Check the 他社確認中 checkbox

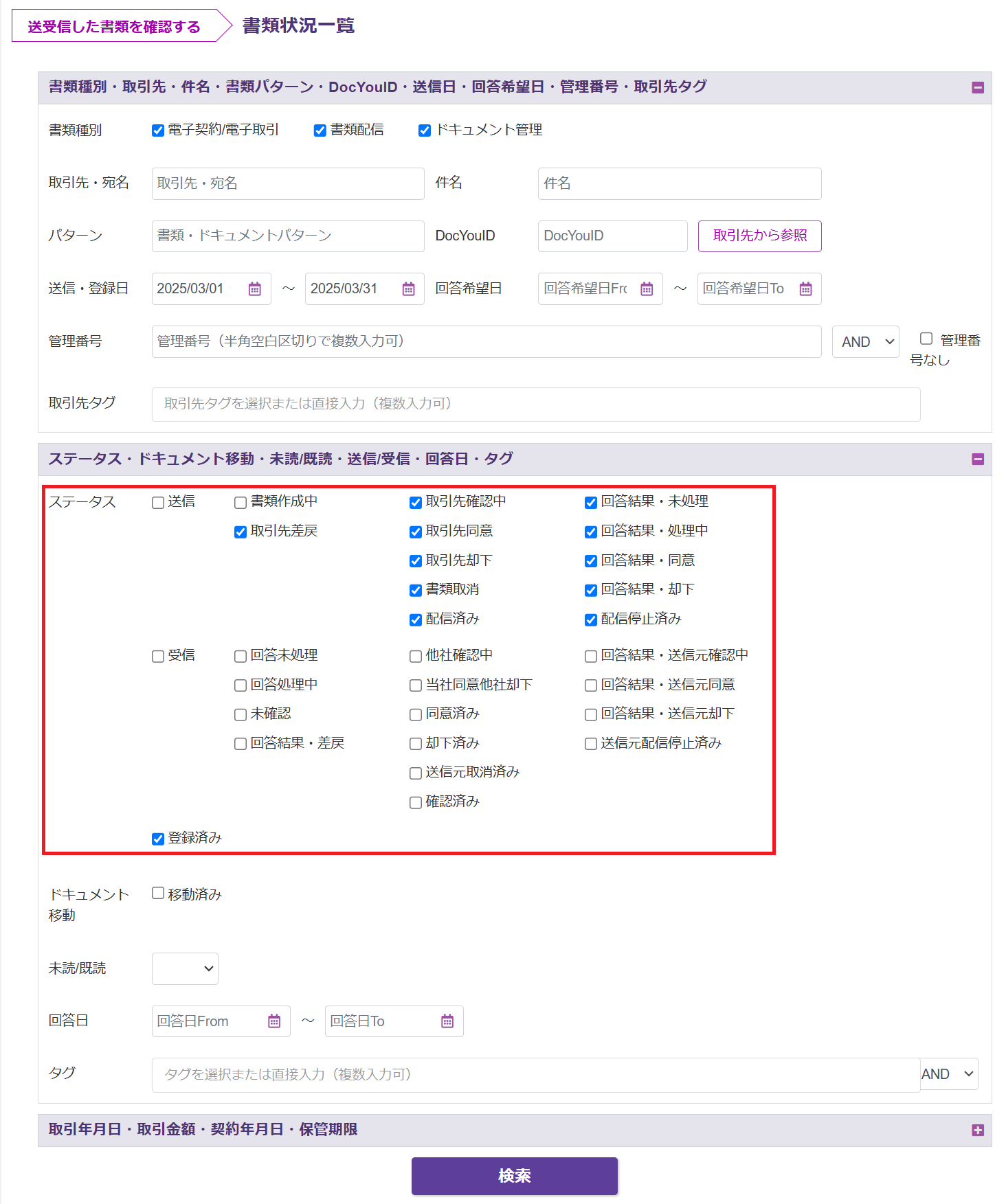pos(416,657)
